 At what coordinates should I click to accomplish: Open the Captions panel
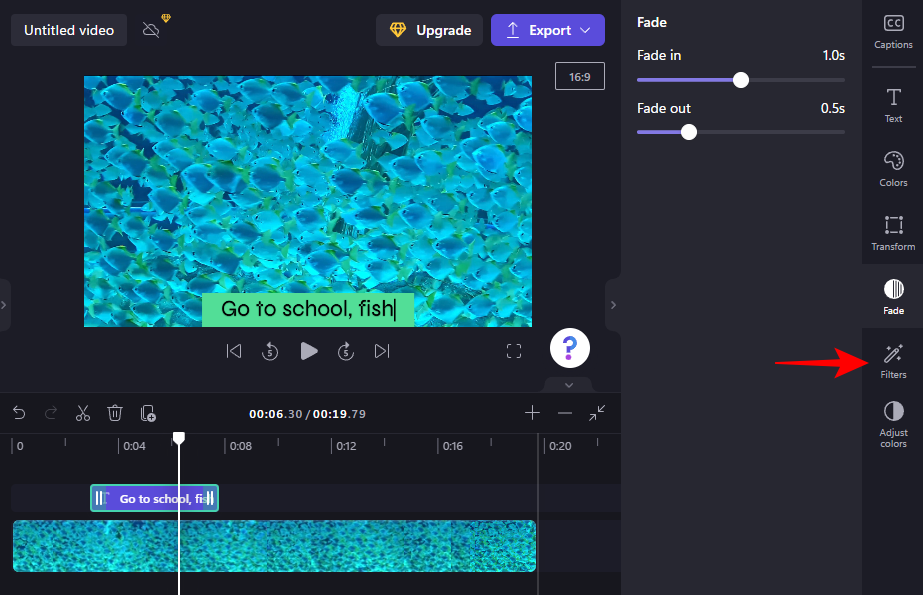pyautogui.click(x=893, y=31)
